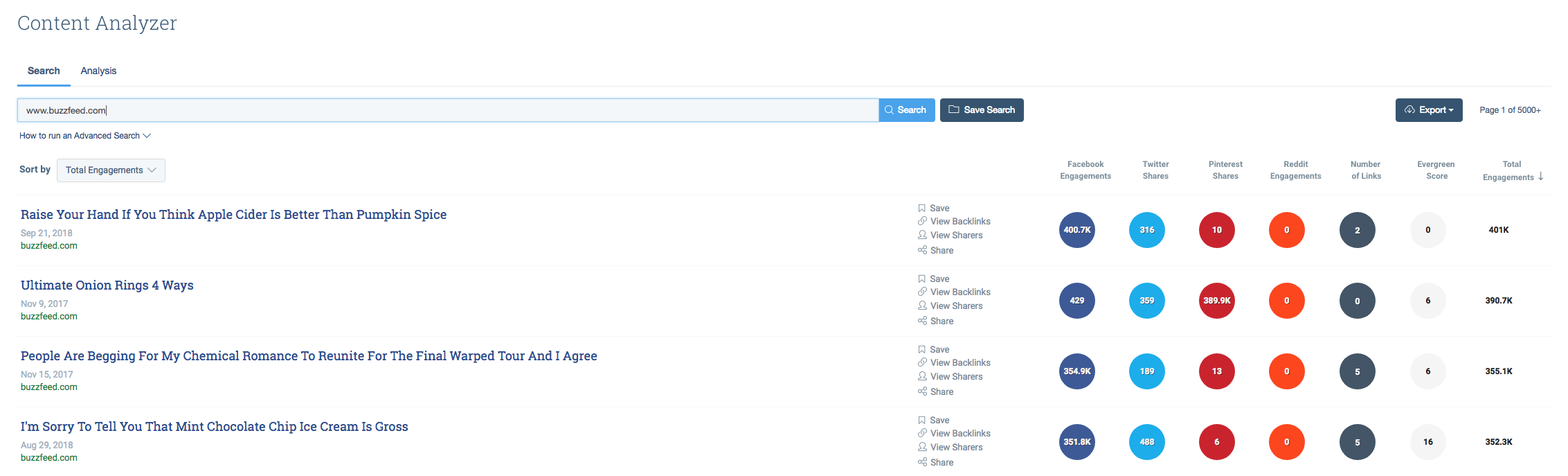Screen dimensions: 1568x476
Task: Click buzzfeed.com domain under My Chemical Romance article
Action: 49,387
